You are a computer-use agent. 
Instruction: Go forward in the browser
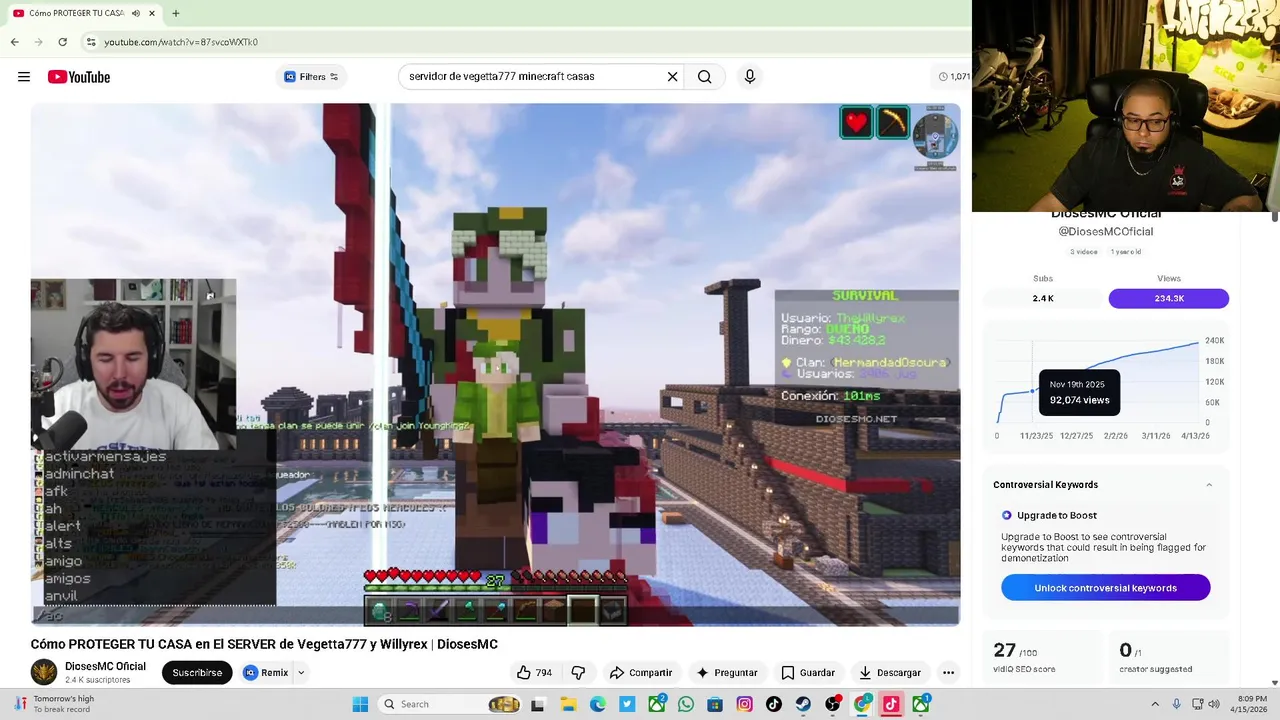coord(39,42)
